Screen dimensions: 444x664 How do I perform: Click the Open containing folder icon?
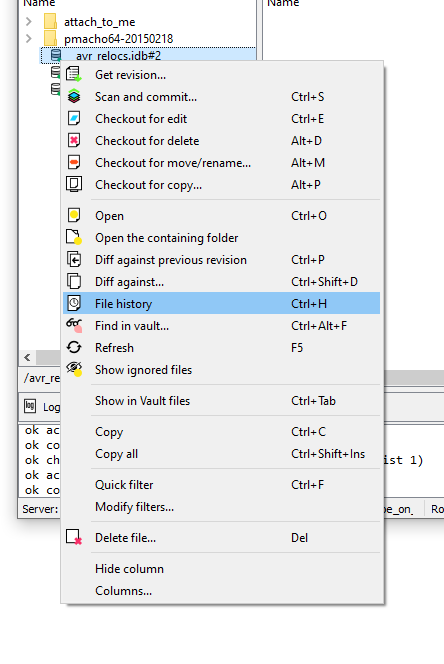pos(74,238)
